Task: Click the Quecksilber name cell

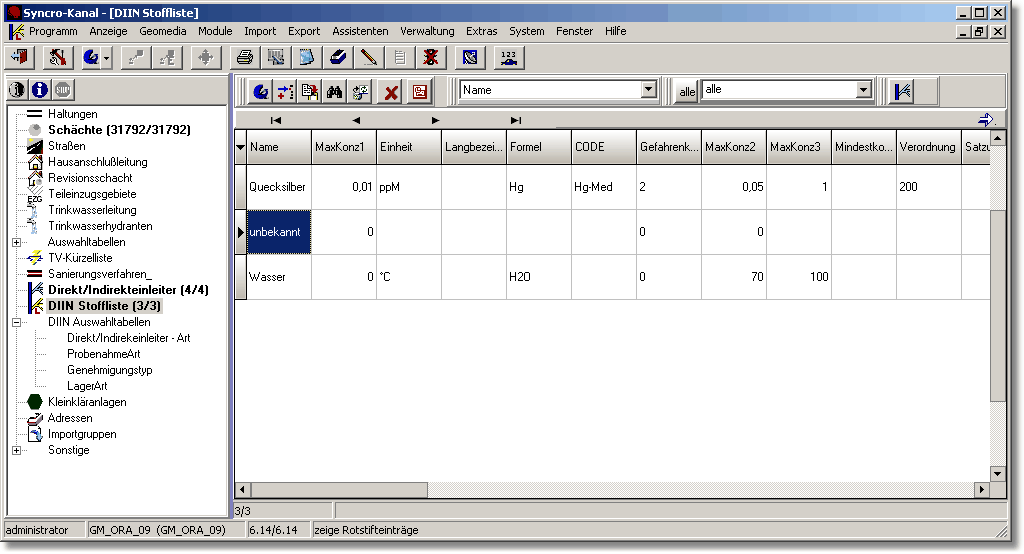Action: point(277,187)
